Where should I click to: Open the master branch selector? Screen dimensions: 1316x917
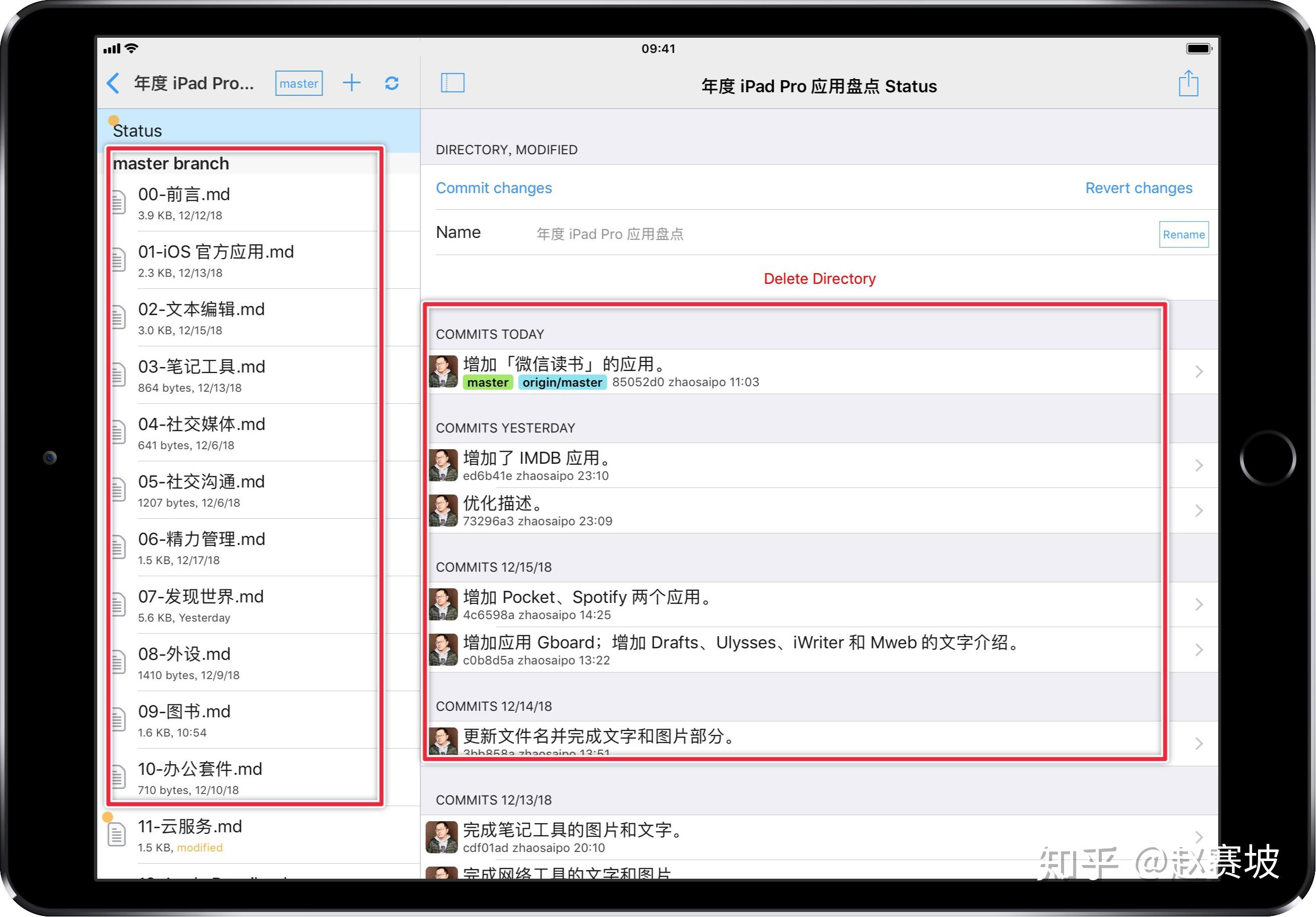(298, 84)
